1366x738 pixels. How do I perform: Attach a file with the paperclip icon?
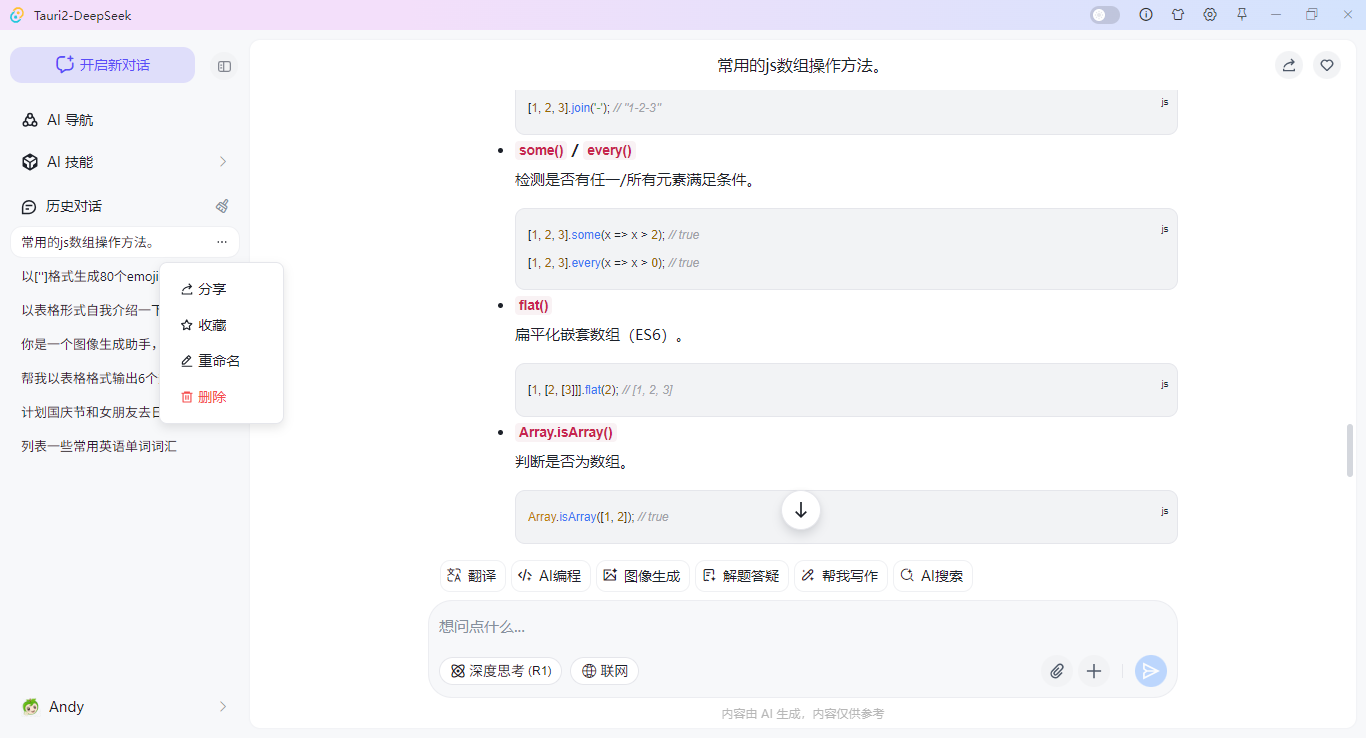[x=1056, y=671]
